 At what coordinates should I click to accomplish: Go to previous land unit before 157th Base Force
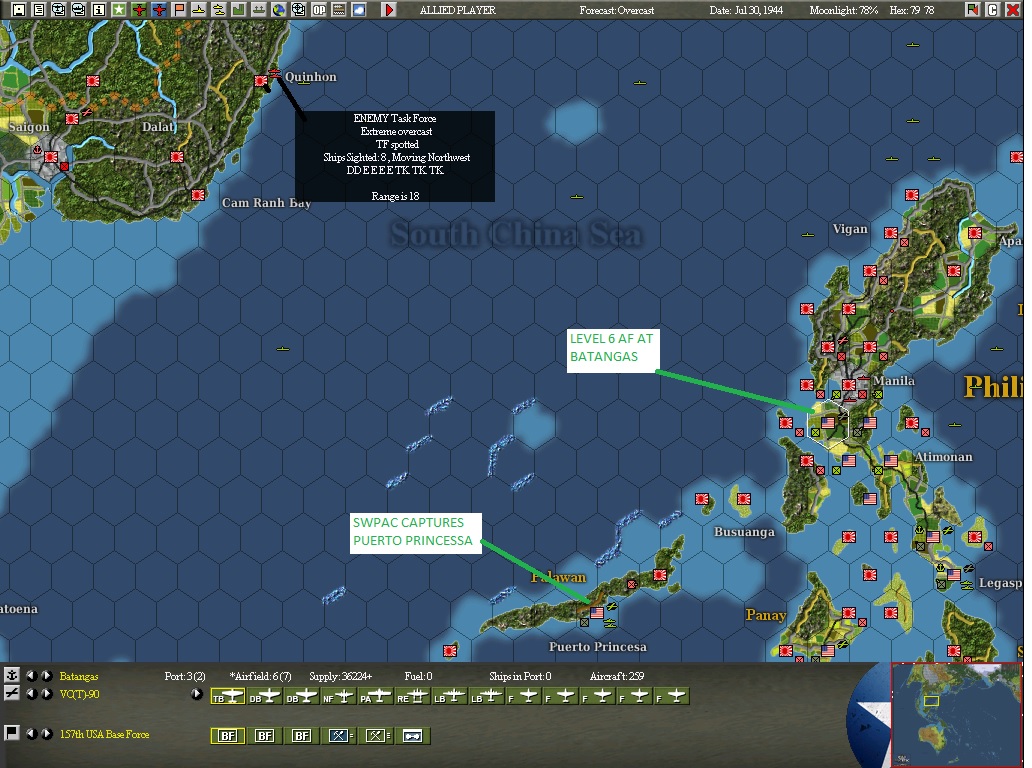30,733
